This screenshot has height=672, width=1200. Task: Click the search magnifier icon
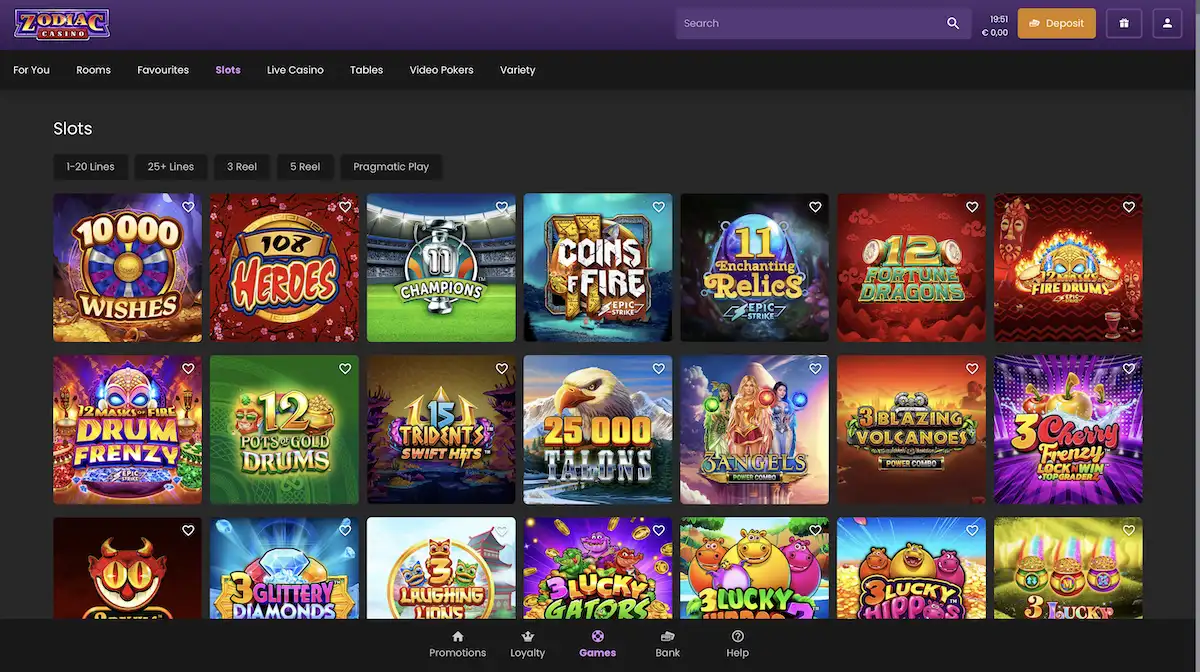coord(953,23)
